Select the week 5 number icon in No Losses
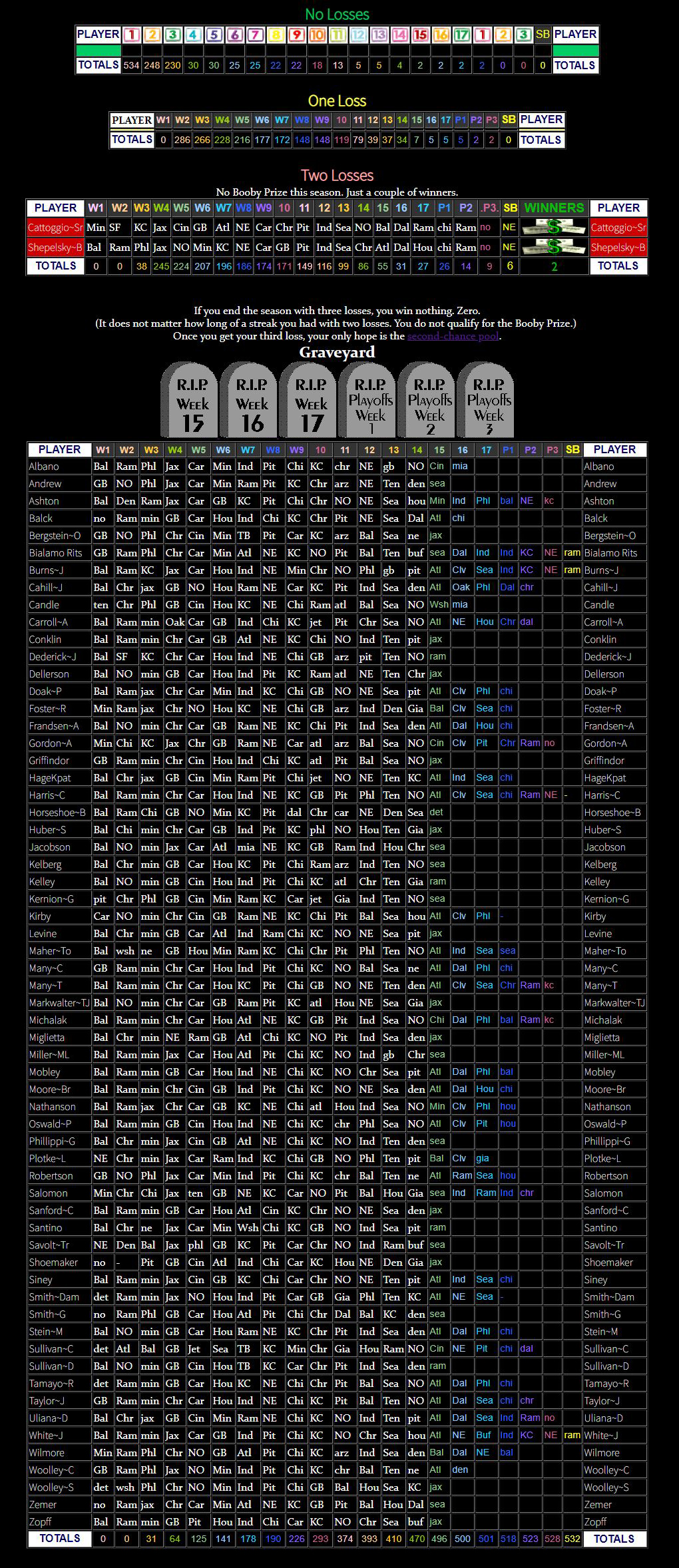Viewport: 679px width, 1568px height. [214, 35]
